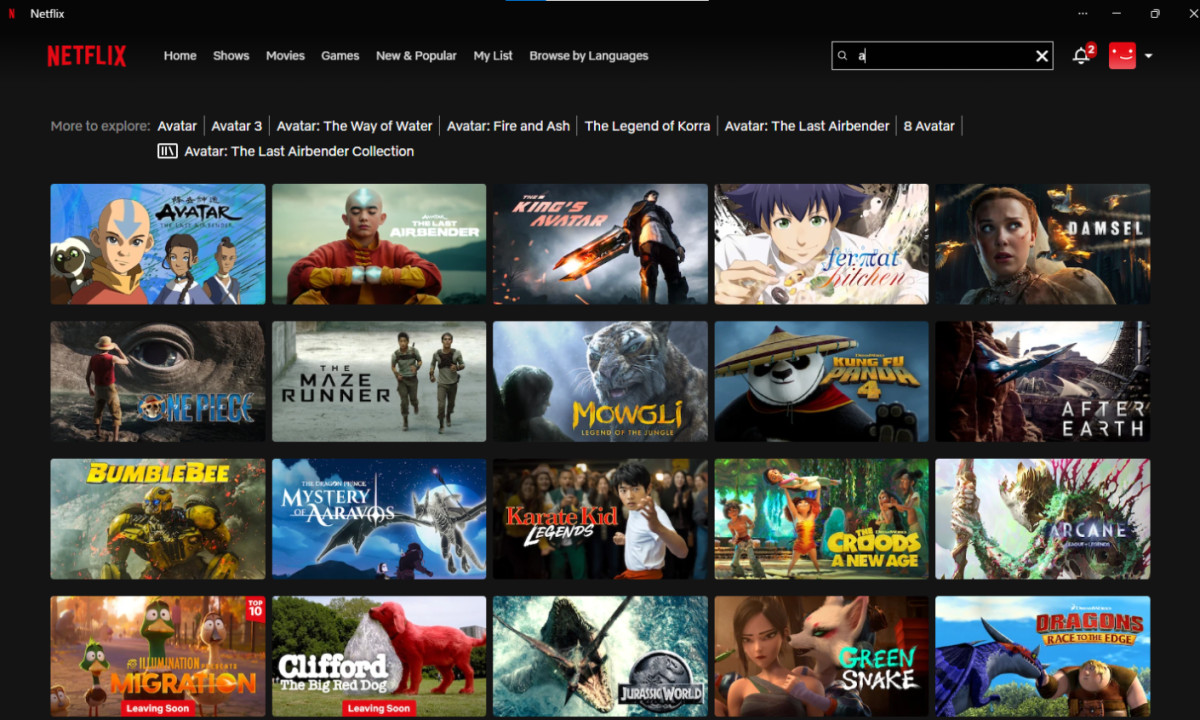Click the search magnifier icon
Screen dimensions: 1200x720
pos(842,56)
